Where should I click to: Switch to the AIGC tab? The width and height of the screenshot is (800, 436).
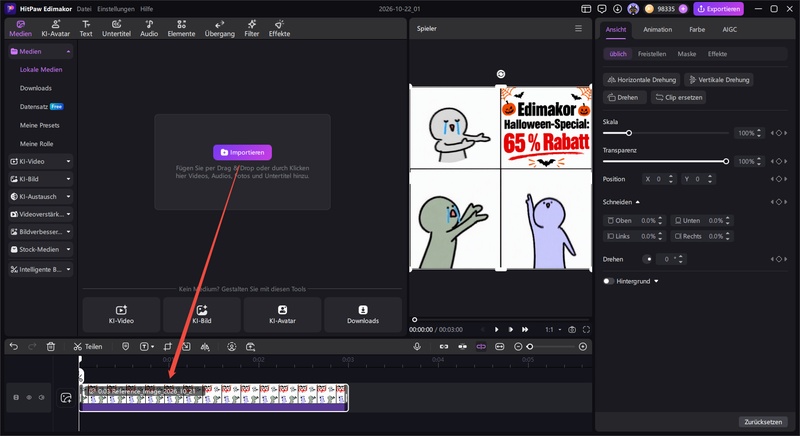tap(730, 30)
